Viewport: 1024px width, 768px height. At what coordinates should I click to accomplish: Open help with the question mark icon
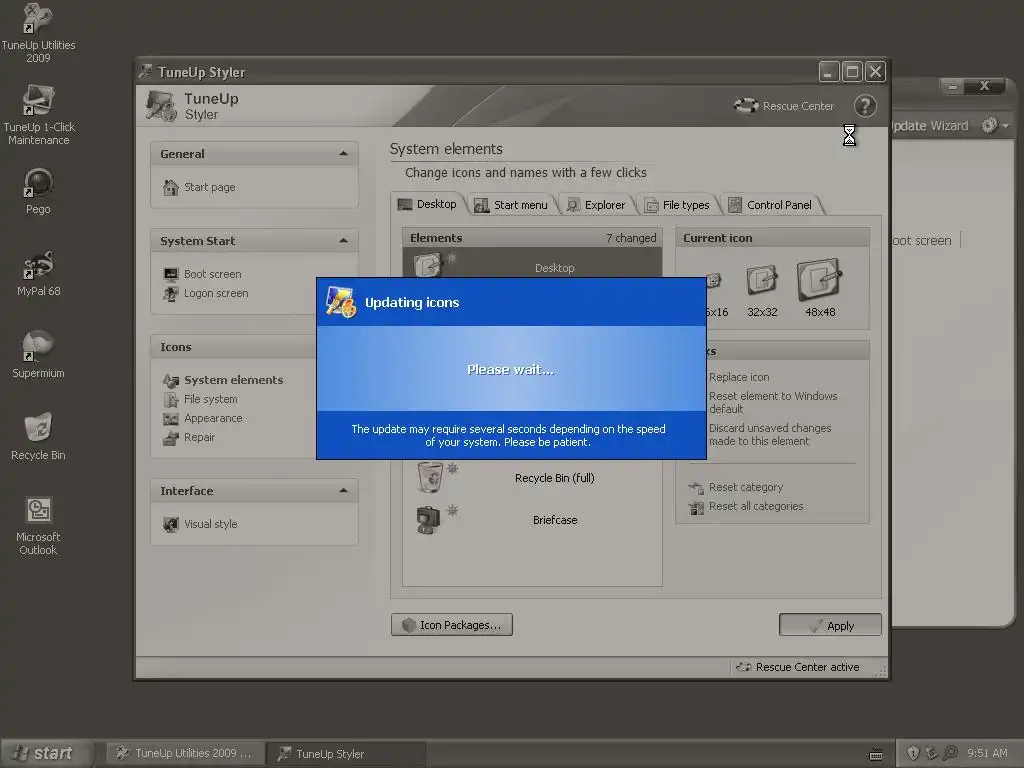click(865, 106)
